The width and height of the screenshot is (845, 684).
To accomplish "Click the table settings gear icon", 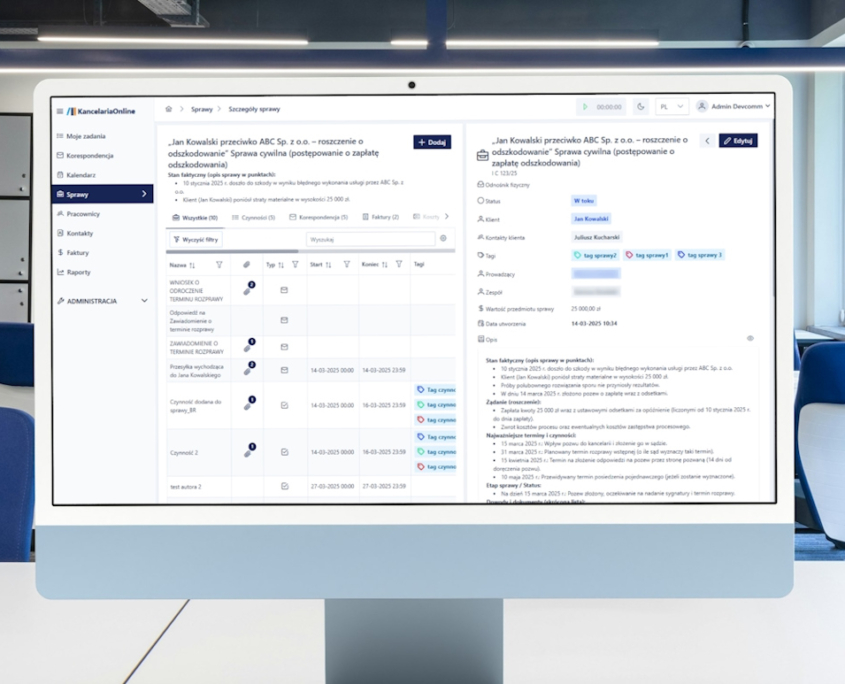I will pyautogui.click(x=444, y=239).
